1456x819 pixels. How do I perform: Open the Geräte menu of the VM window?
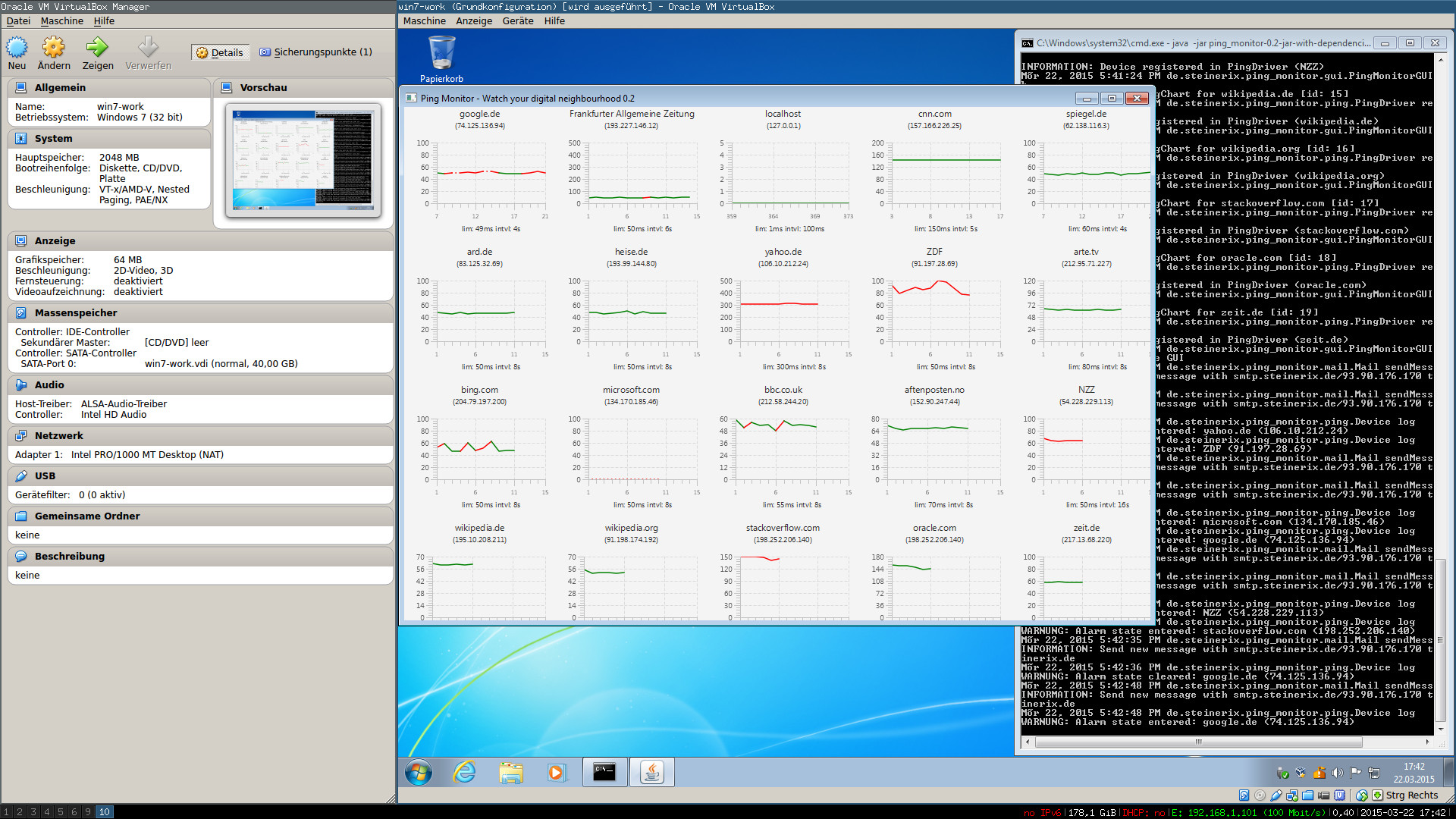517,21
